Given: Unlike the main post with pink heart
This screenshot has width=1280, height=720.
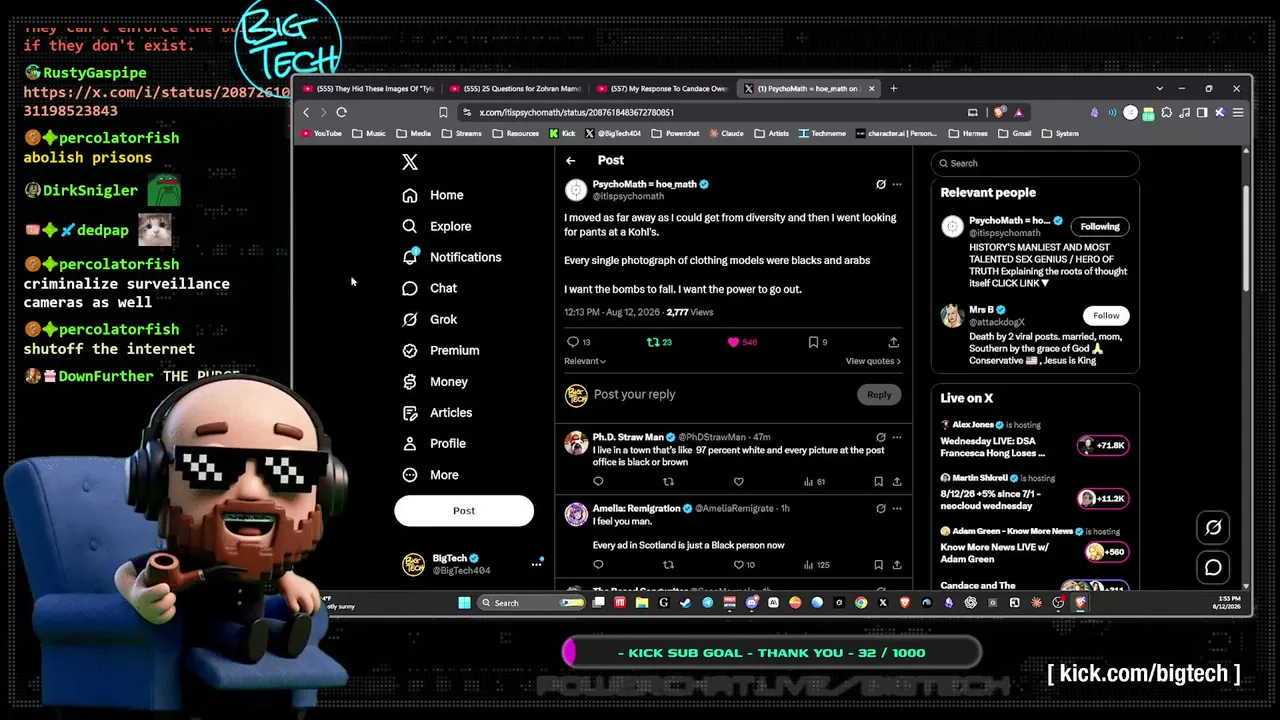Looking at the screenshot, I should [733, 342].
